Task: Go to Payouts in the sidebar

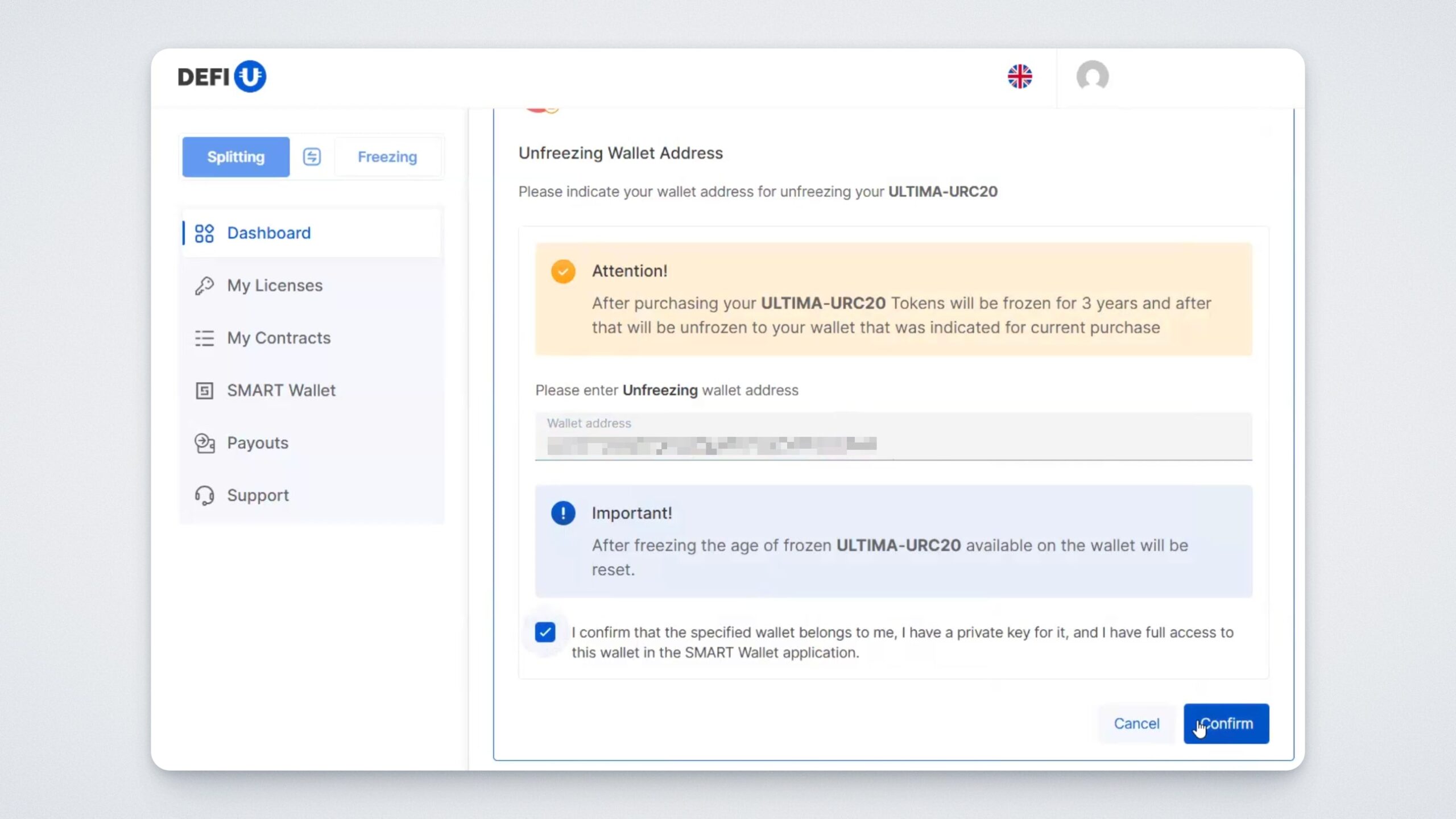Action: pos(258,443)
